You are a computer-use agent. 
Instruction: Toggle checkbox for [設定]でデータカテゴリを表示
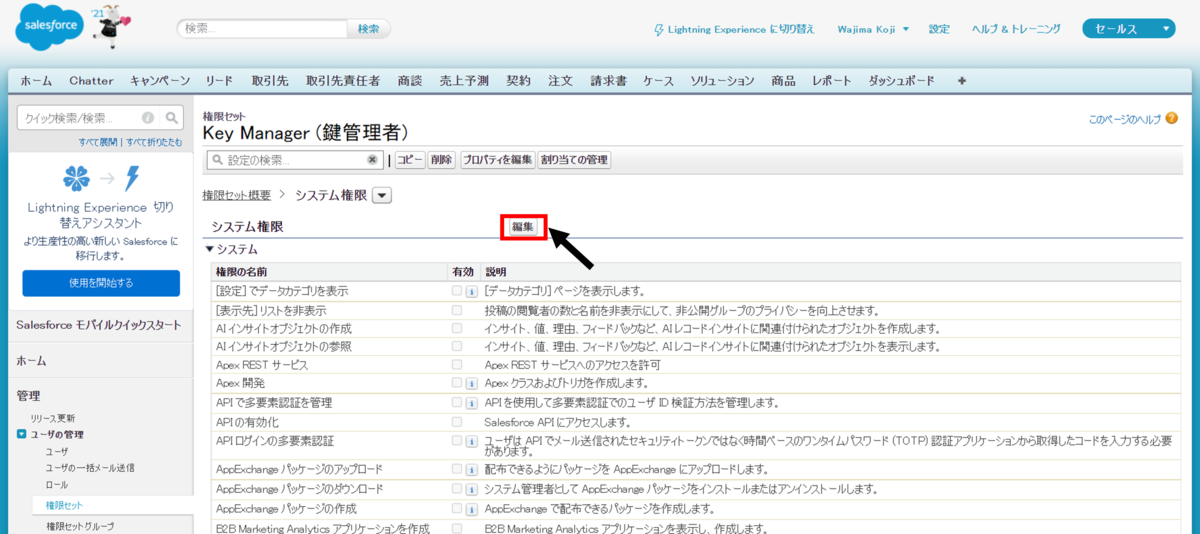click(x=457, y=291)
